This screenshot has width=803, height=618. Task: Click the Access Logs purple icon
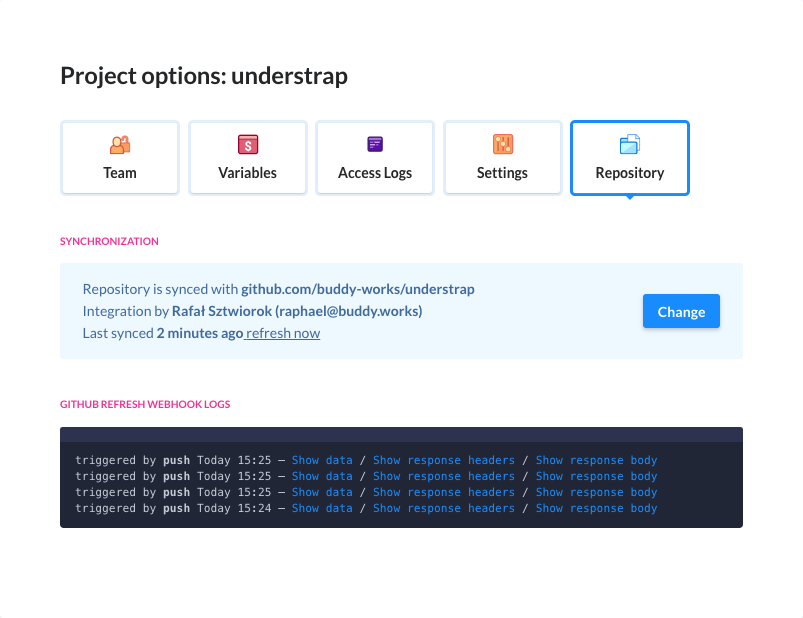click(x=375, y=144)
